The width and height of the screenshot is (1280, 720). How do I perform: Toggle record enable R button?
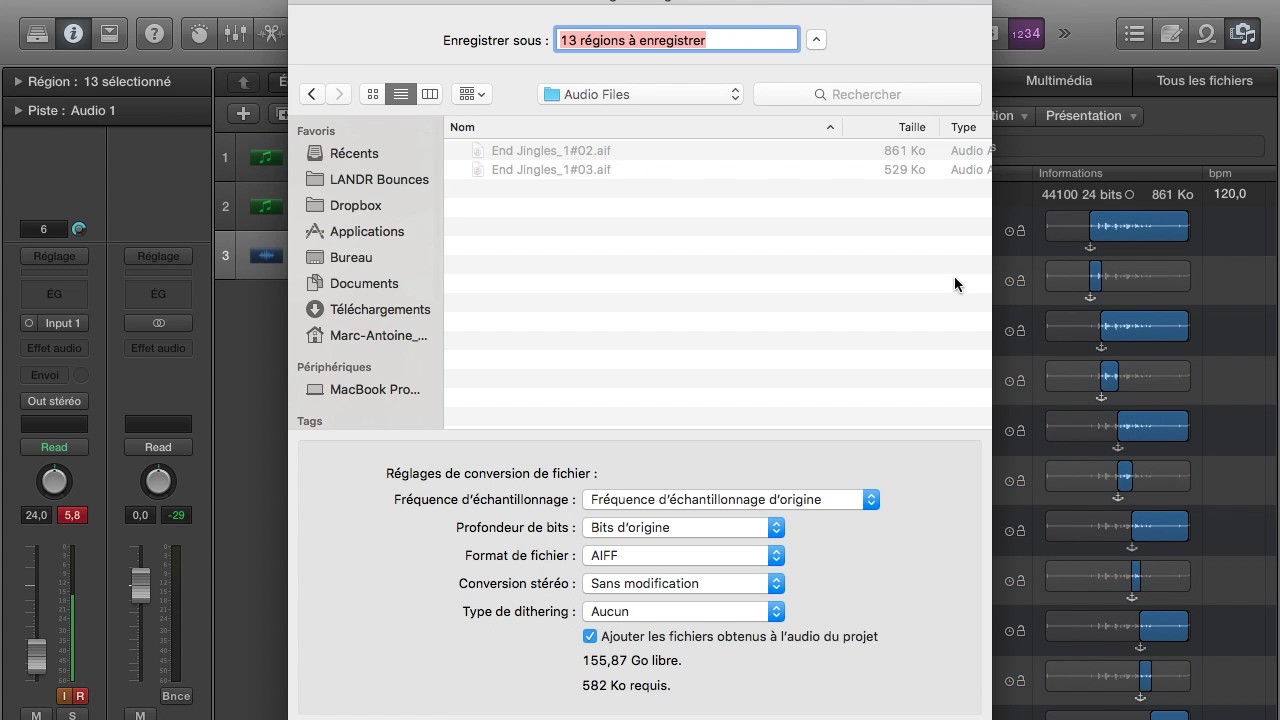(80, 696)
